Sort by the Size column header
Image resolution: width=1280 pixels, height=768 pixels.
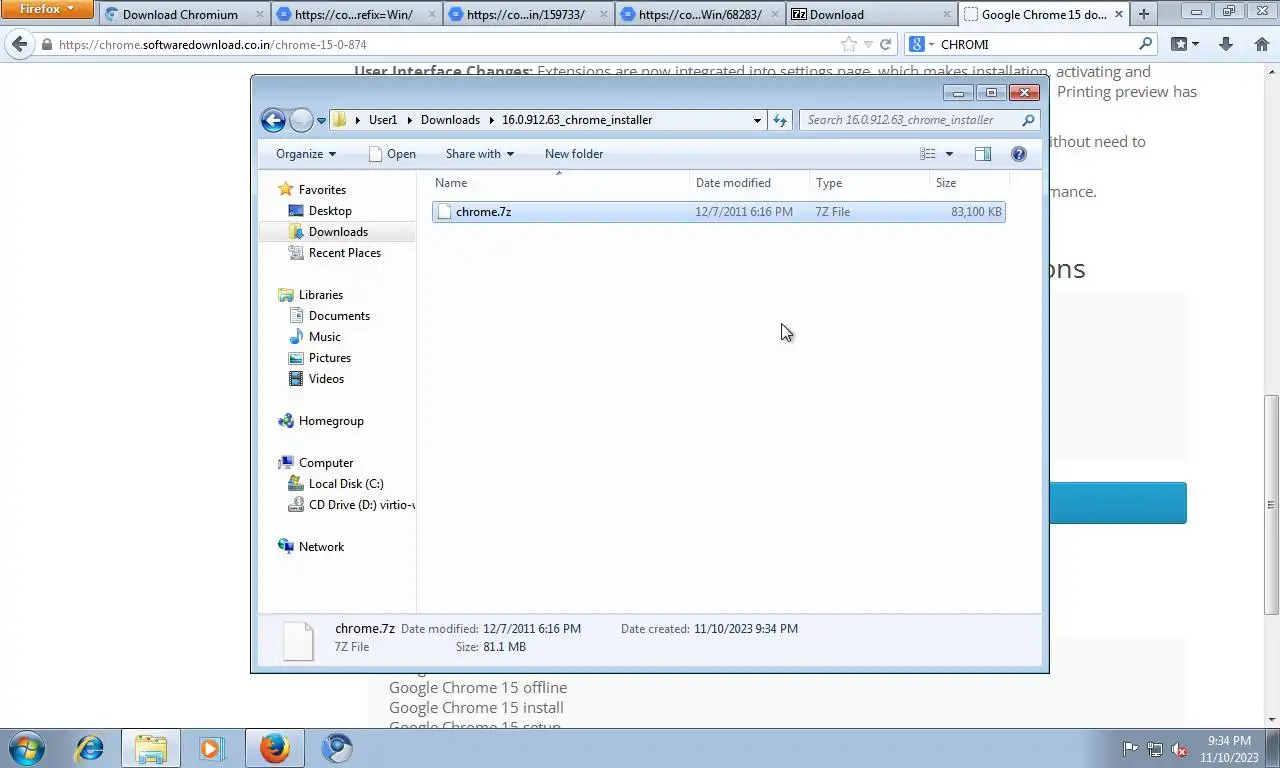pyautogui.click(x=969, y=183)
